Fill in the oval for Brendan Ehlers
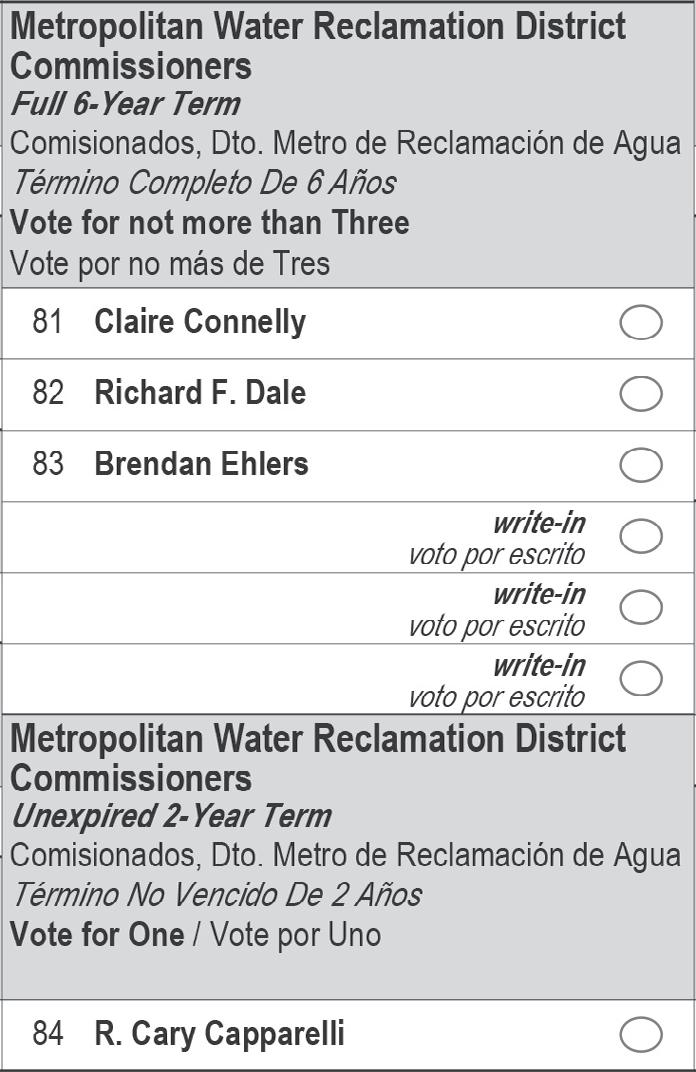Viewport: 696px width, 1072px height. point(641,465)
